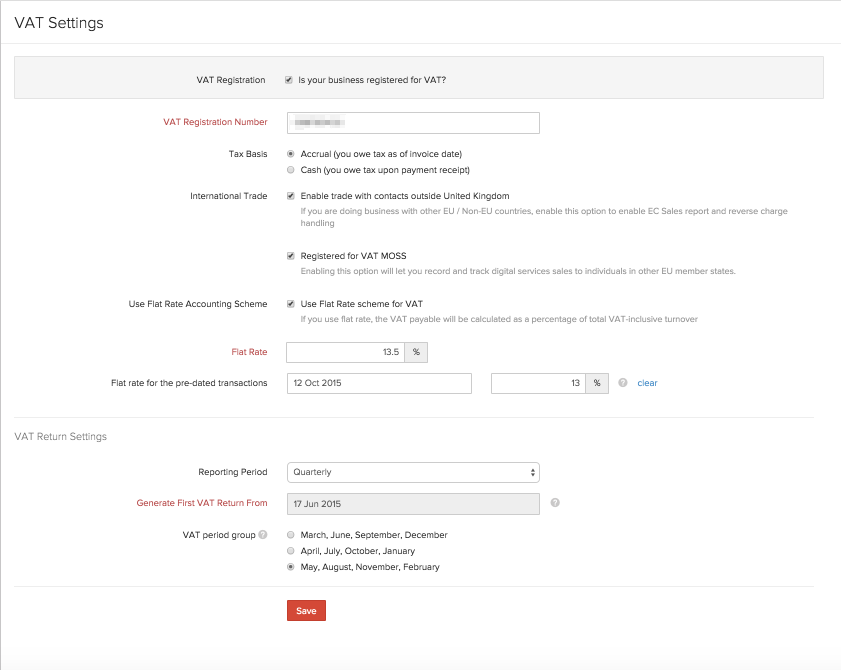The width and height of the screenshot is (841, 670).
Task: Open the Reporting Period dropdown
Action: 413,472
